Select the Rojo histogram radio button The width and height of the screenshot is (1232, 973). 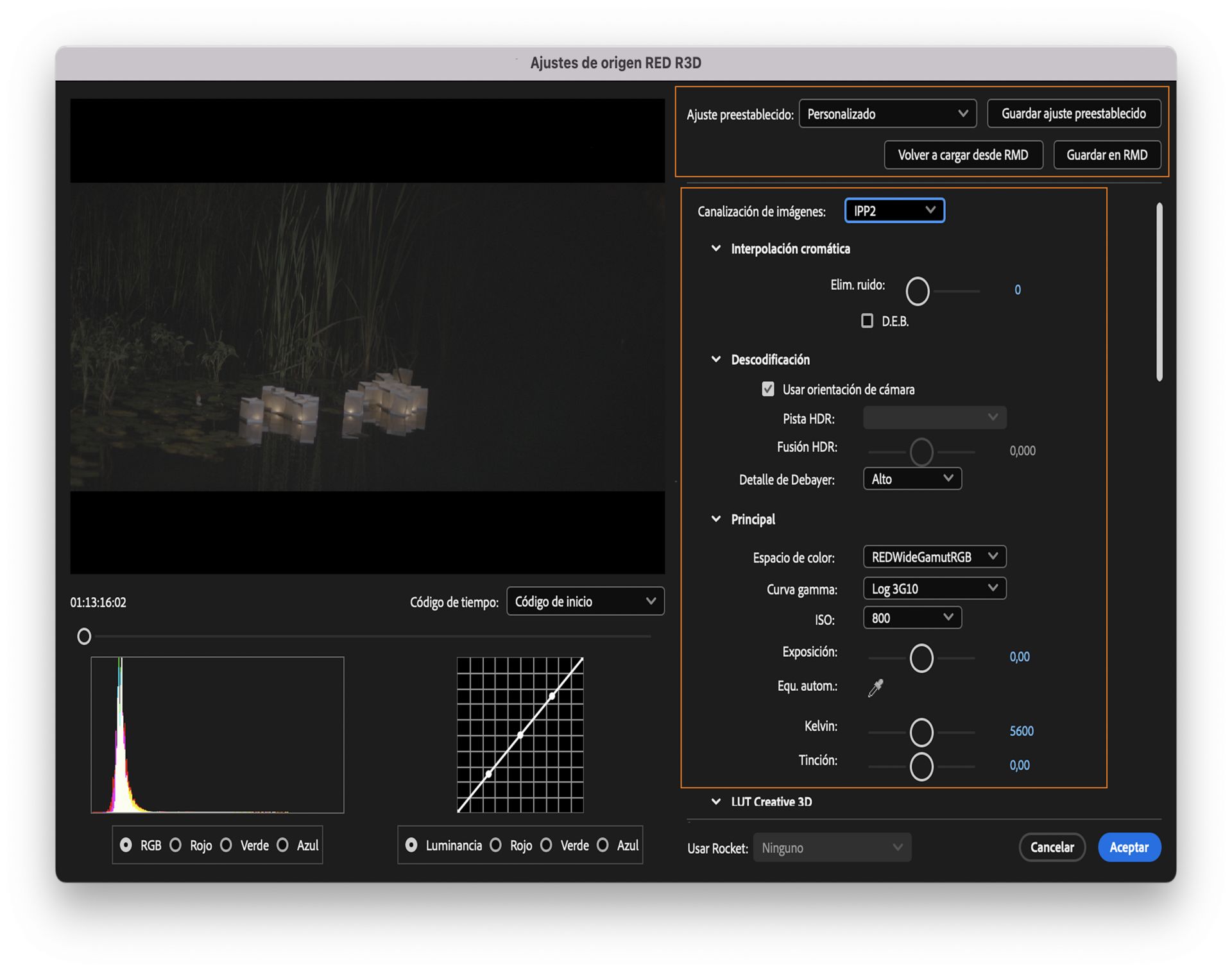pos(175,845)
